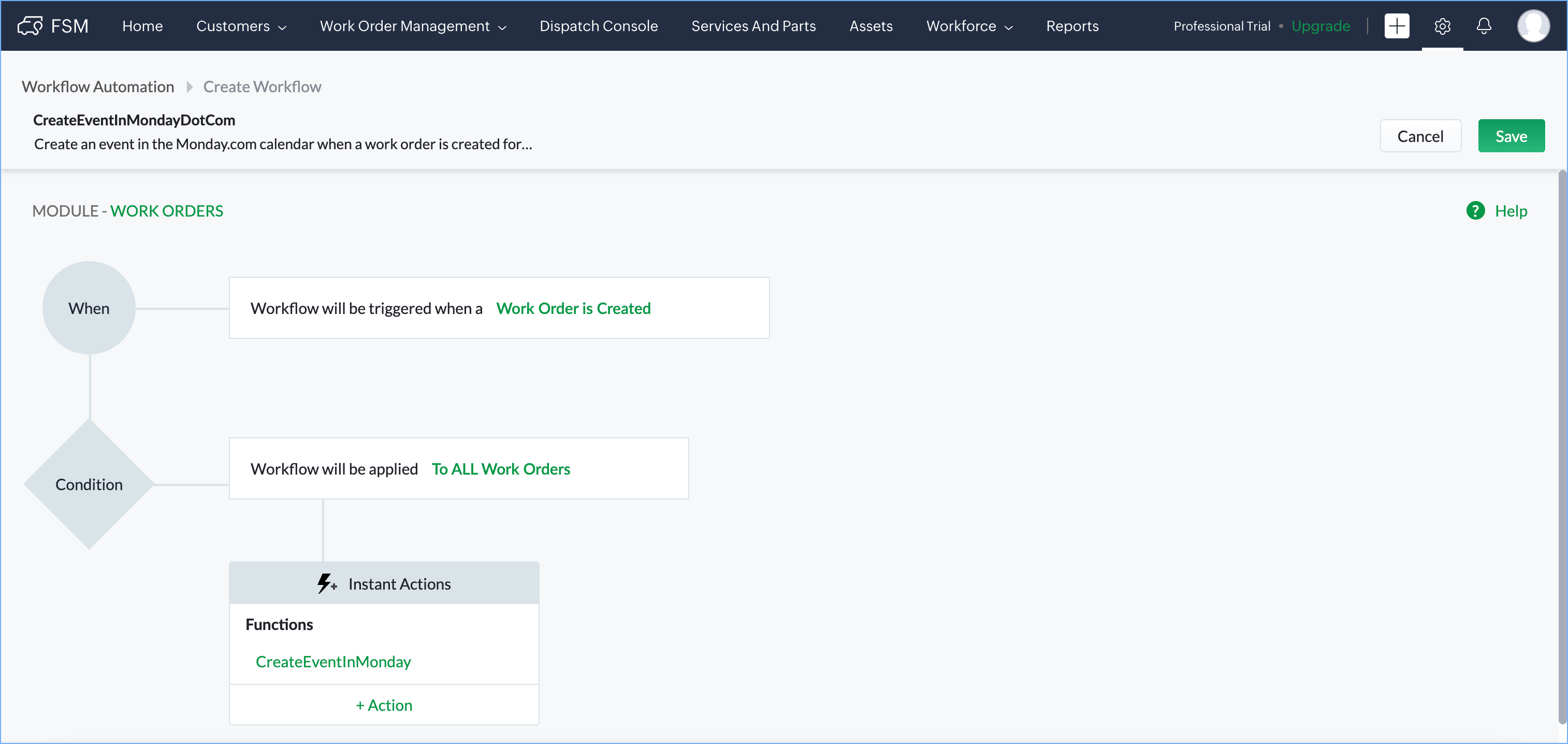This screenshot has width=1568, height=744.
Task: Add another action with + Action
Action: coord(384,705)
